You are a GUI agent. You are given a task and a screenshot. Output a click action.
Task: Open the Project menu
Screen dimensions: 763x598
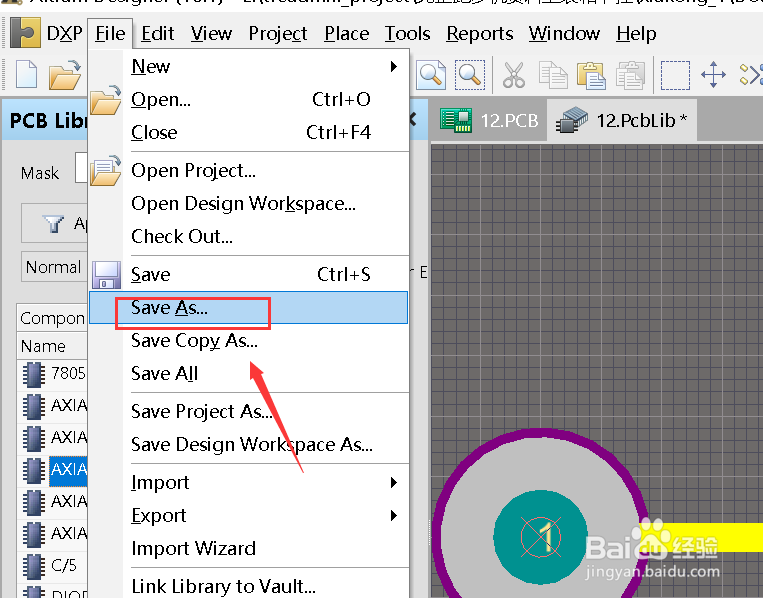(x=277, y=34)
